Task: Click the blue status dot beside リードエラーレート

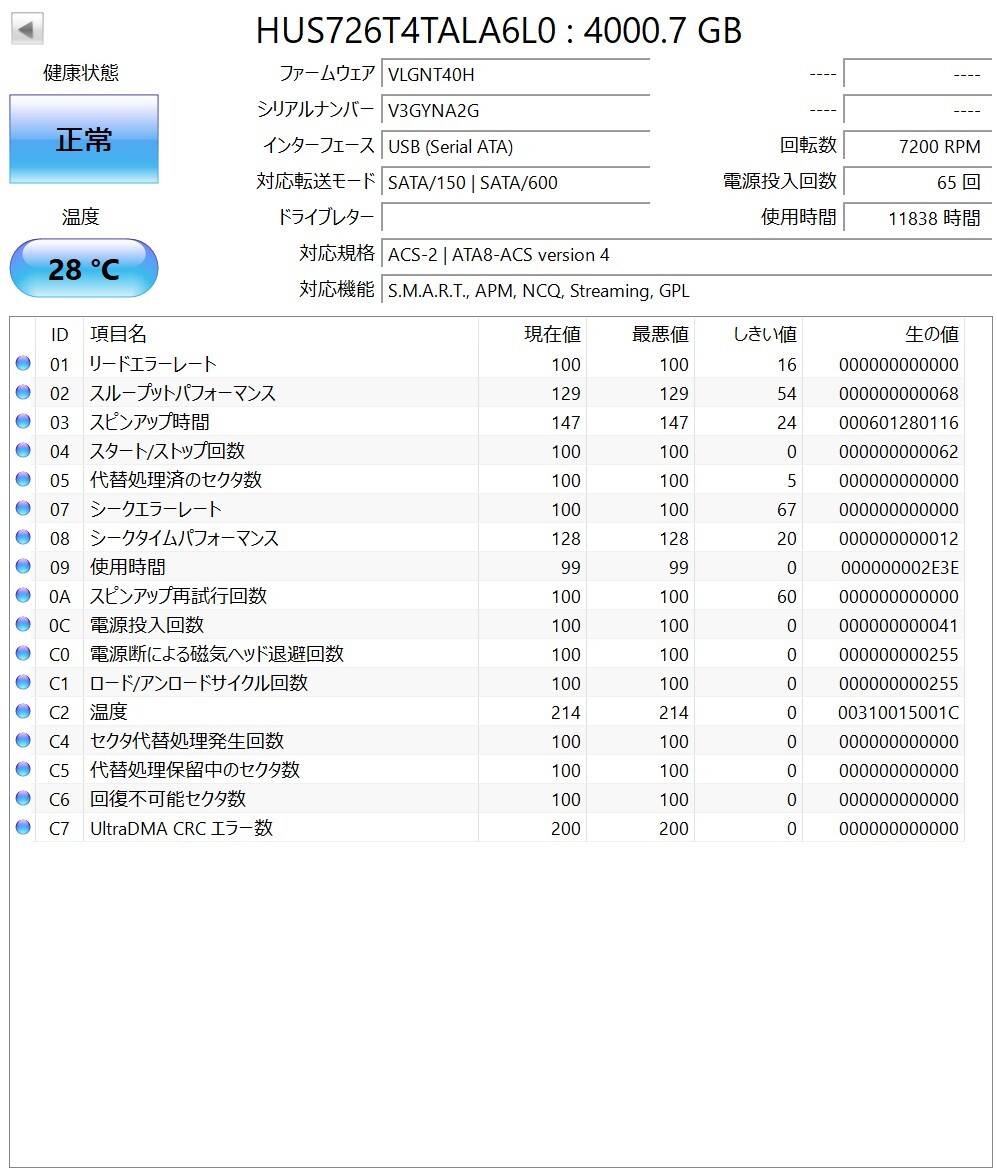Action: (22, 364)
